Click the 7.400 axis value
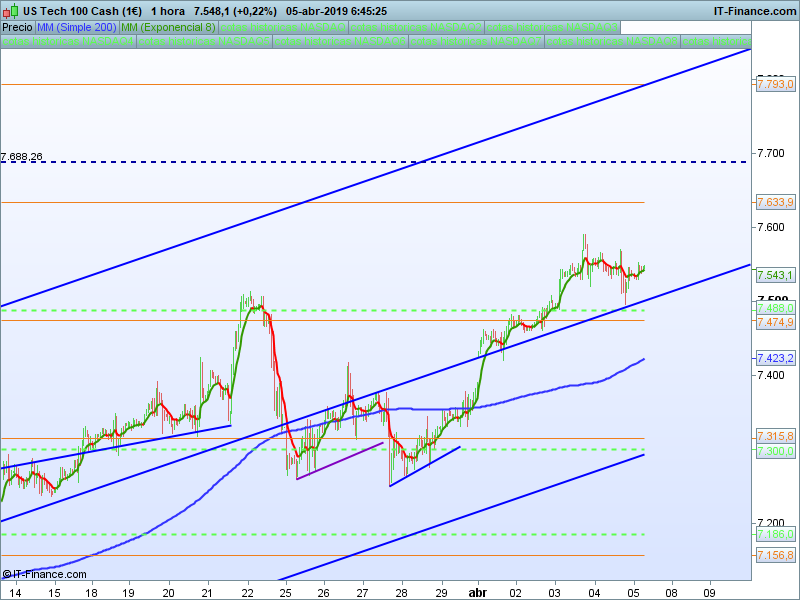This screenshot has width=800, height=600. [x=770, y=376]
